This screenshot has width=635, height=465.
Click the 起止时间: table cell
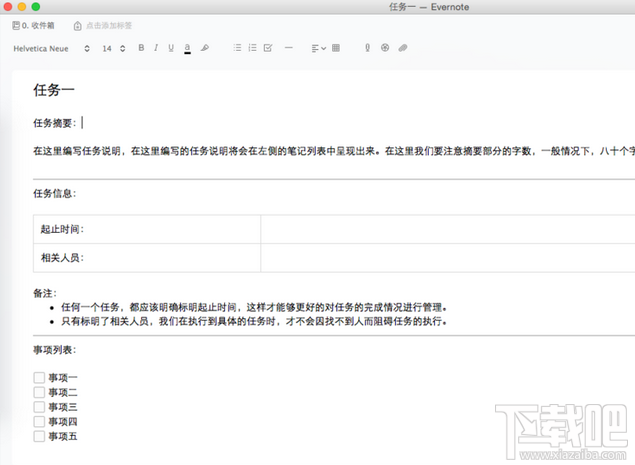[147, 229]
